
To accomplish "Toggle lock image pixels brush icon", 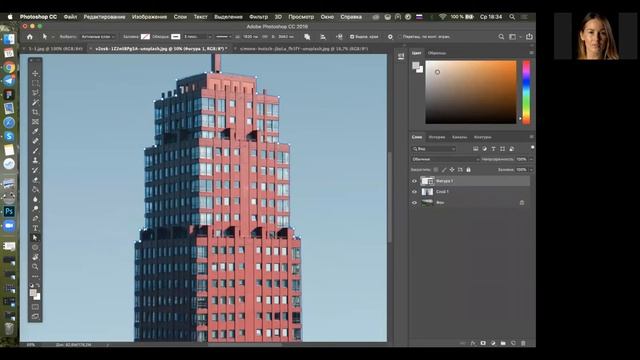I will [x=444, y=169].
